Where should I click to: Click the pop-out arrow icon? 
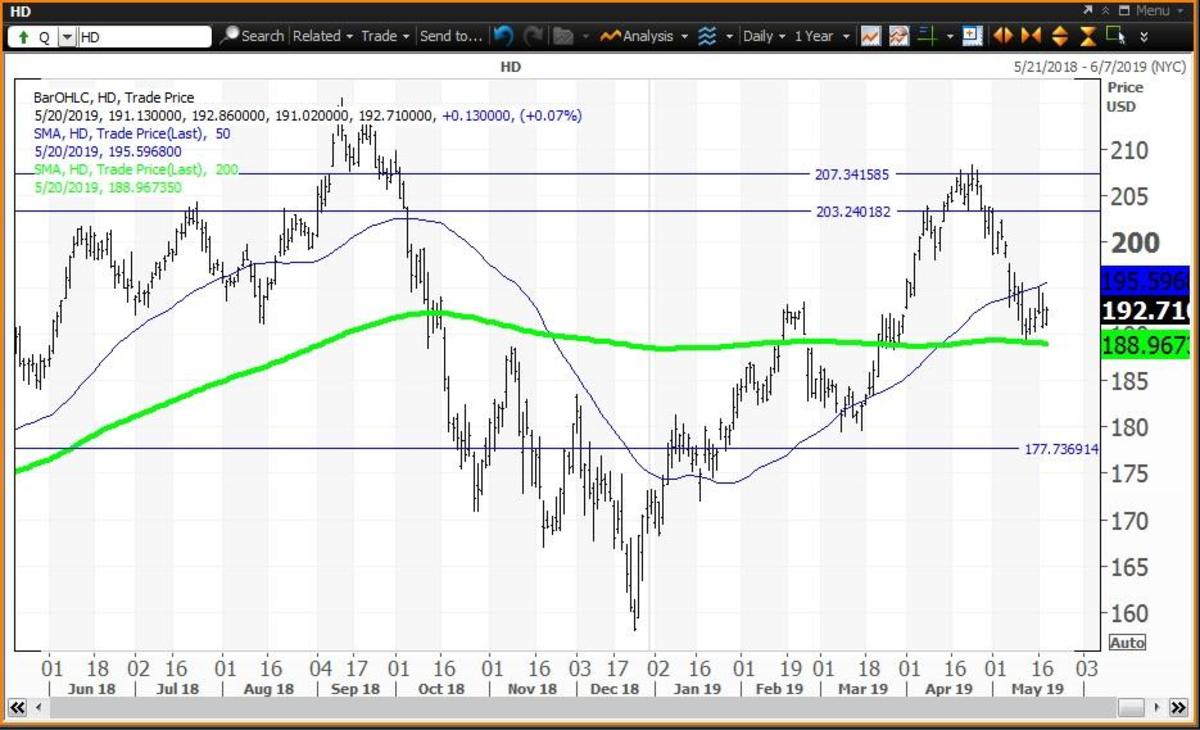tap(1087, 10)
